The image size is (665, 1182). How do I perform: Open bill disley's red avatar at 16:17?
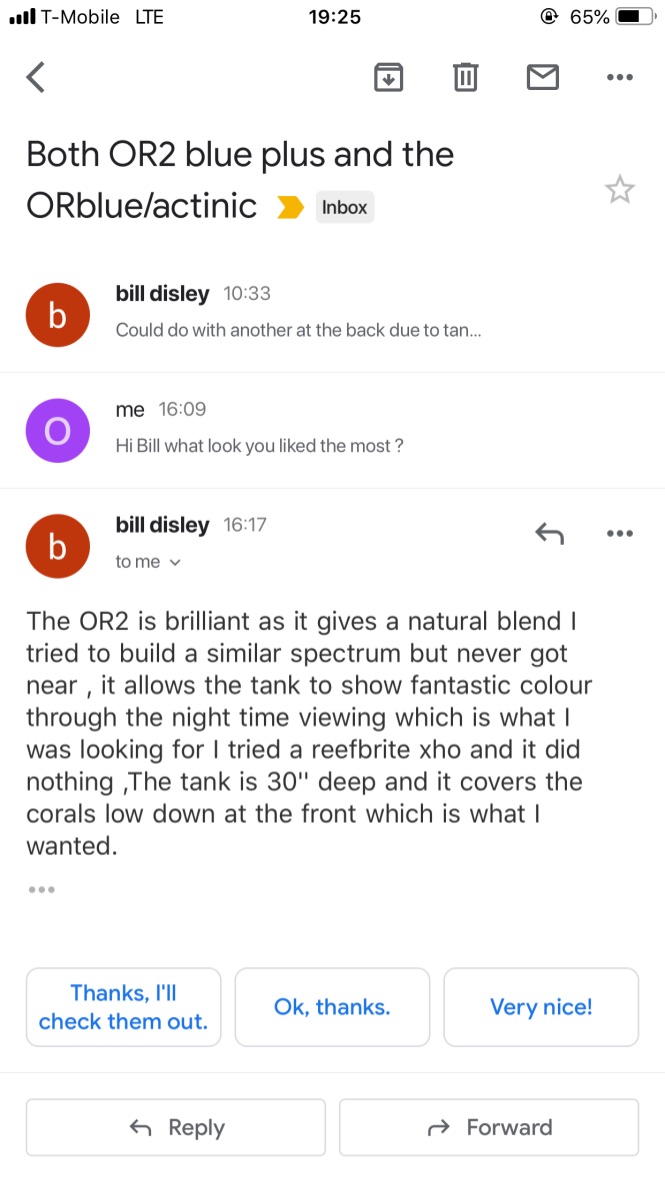pyautogui.click(x=58, y=546)
